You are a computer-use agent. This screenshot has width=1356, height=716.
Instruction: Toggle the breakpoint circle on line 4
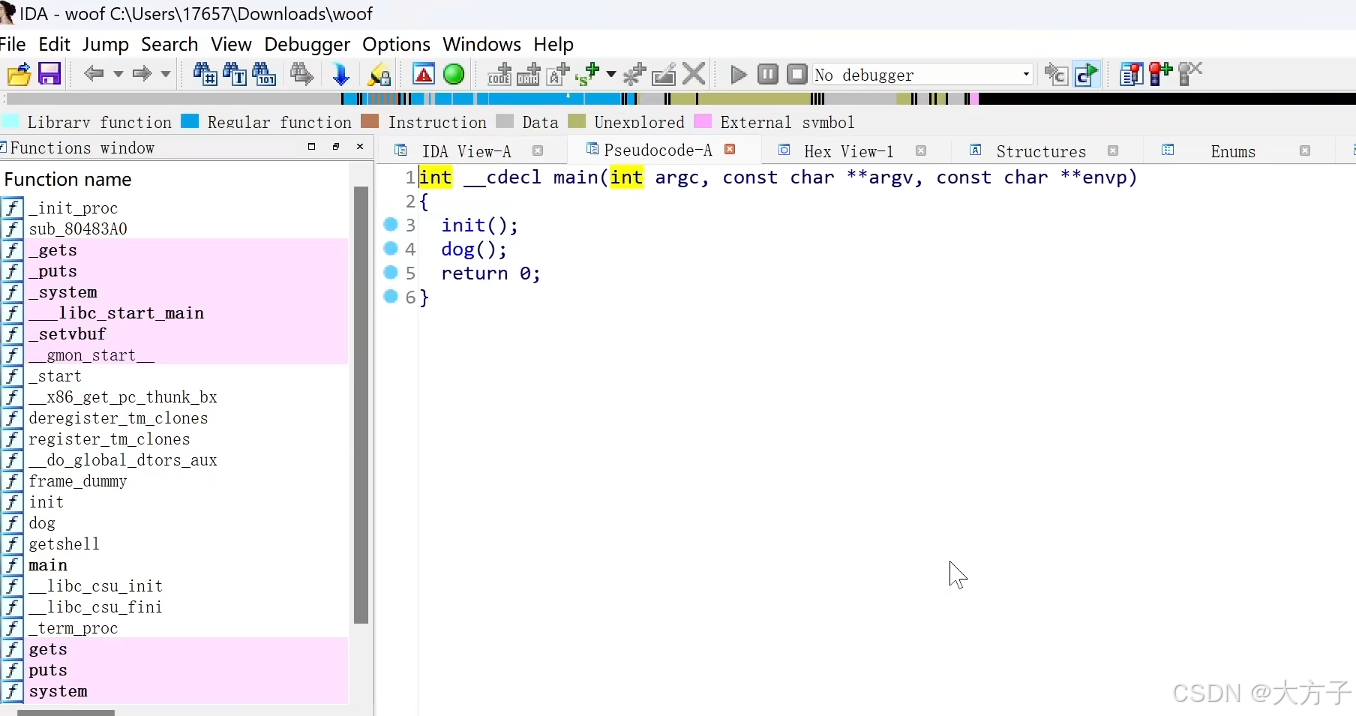pyautogui.click(x=390, y=249)
